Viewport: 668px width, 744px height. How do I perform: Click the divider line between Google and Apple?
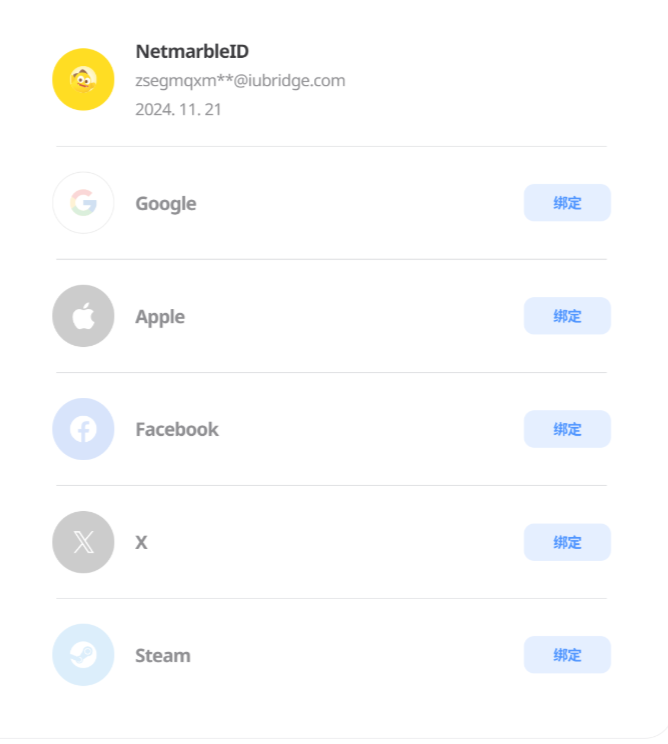331,259
